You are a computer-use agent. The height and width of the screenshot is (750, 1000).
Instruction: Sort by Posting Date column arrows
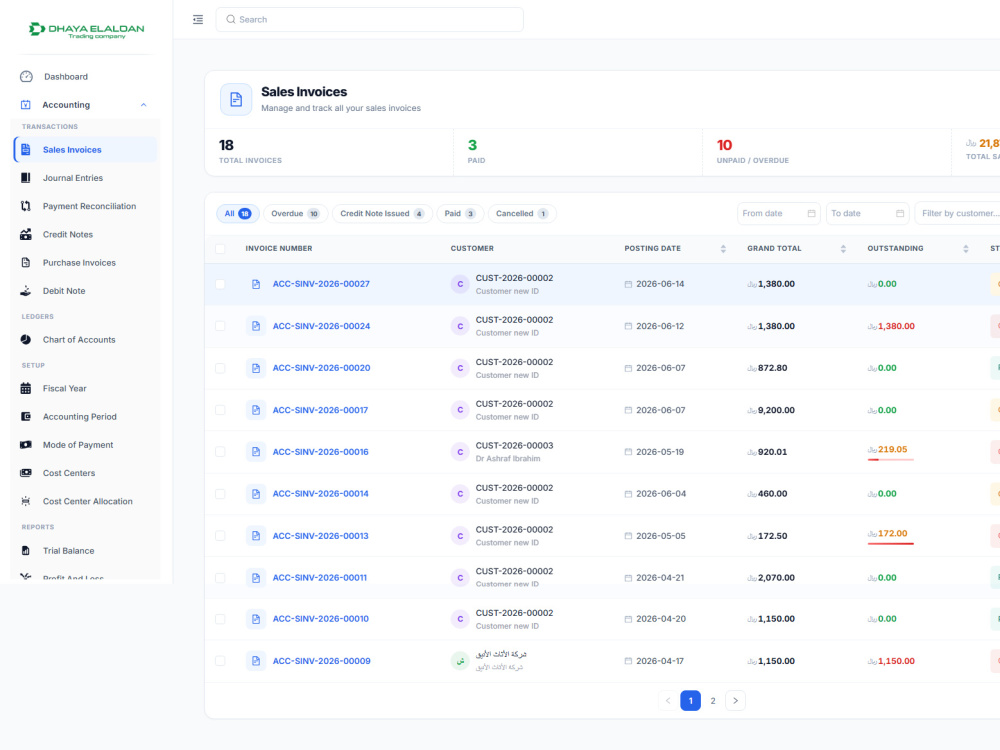coord(723,249)
